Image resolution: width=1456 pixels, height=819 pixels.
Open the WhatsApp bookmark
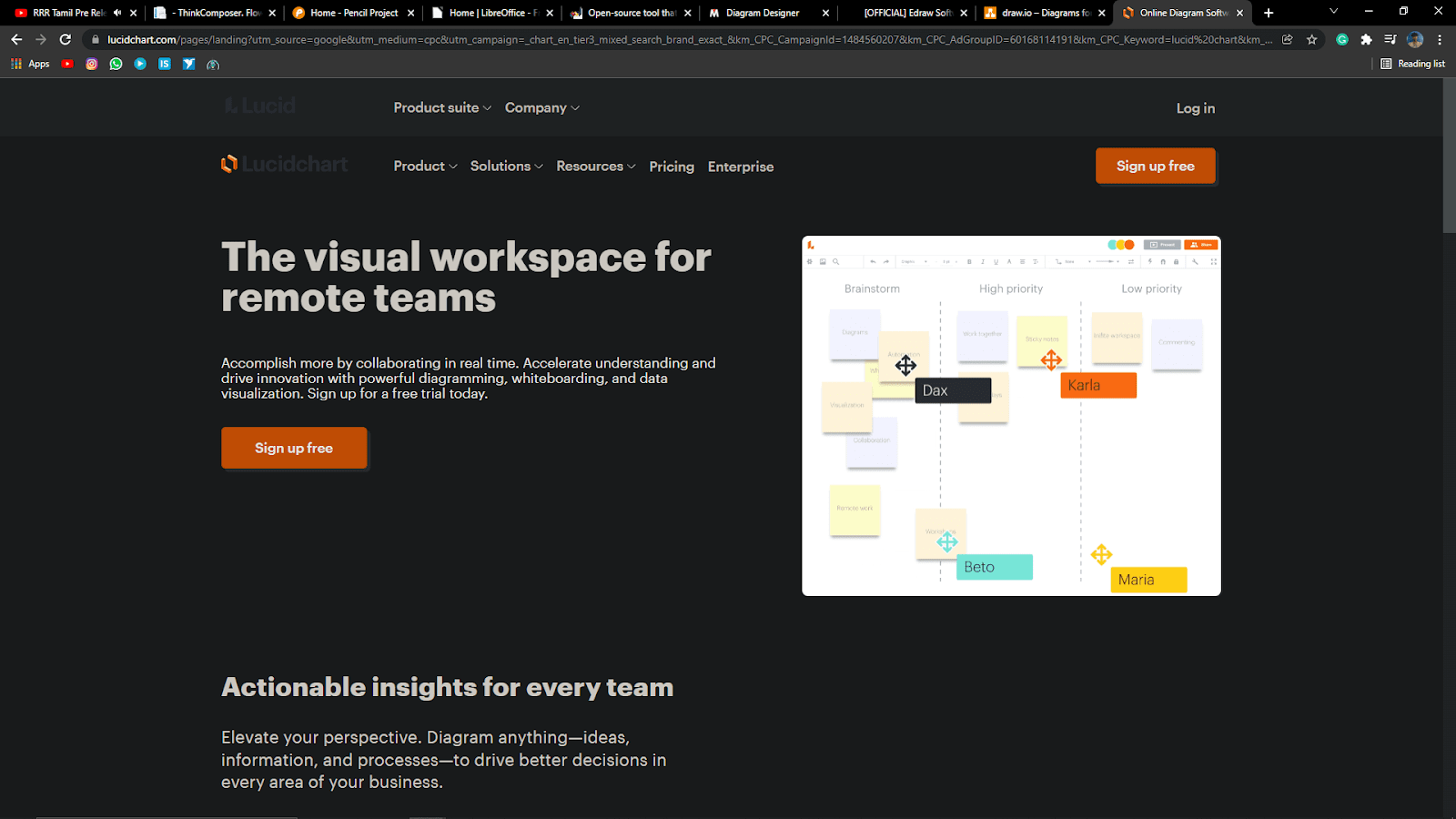tap(116, 64)
